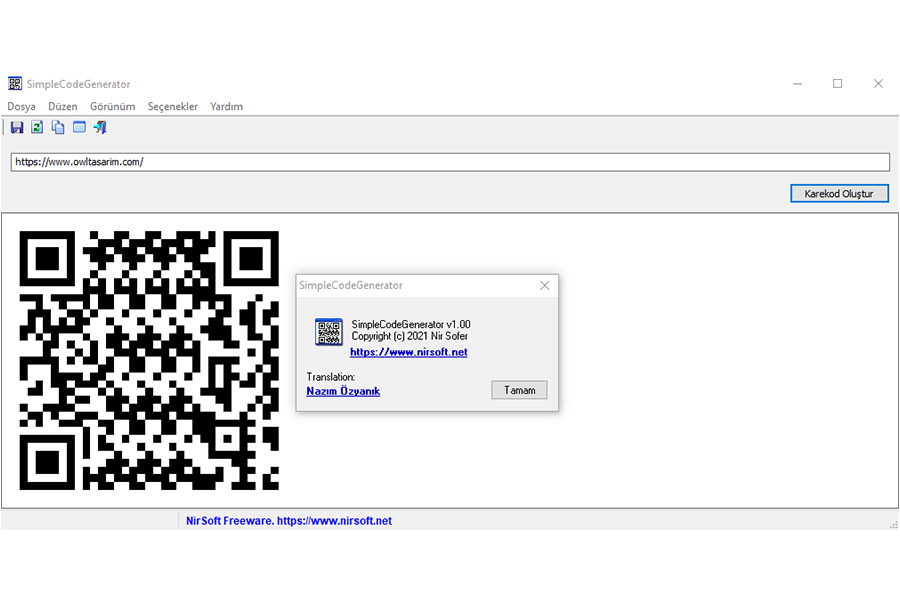The height and width of the screenshot is (600, 900).
Task: Open the Düzen menu
Action: pyautogui.click(x=63, y=106)
